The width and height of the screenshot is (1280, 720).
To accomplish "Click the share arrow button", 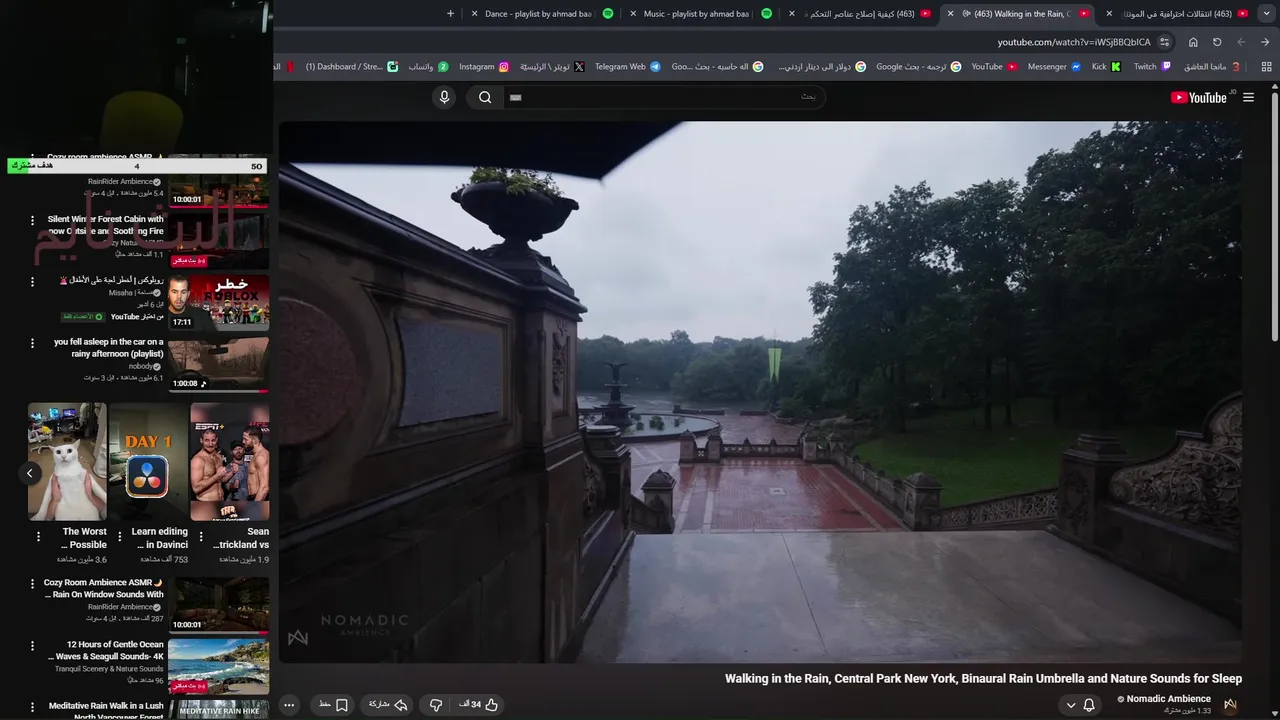I will pos(388,705).
